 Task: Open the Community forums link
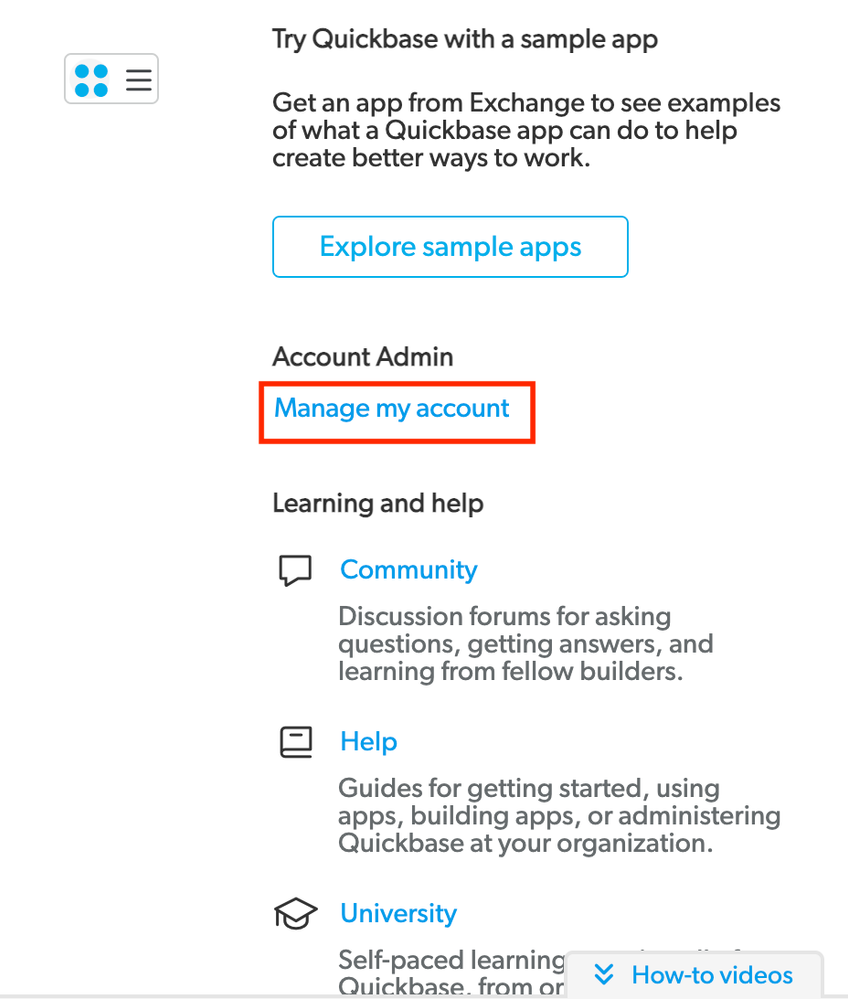[408, 570]
